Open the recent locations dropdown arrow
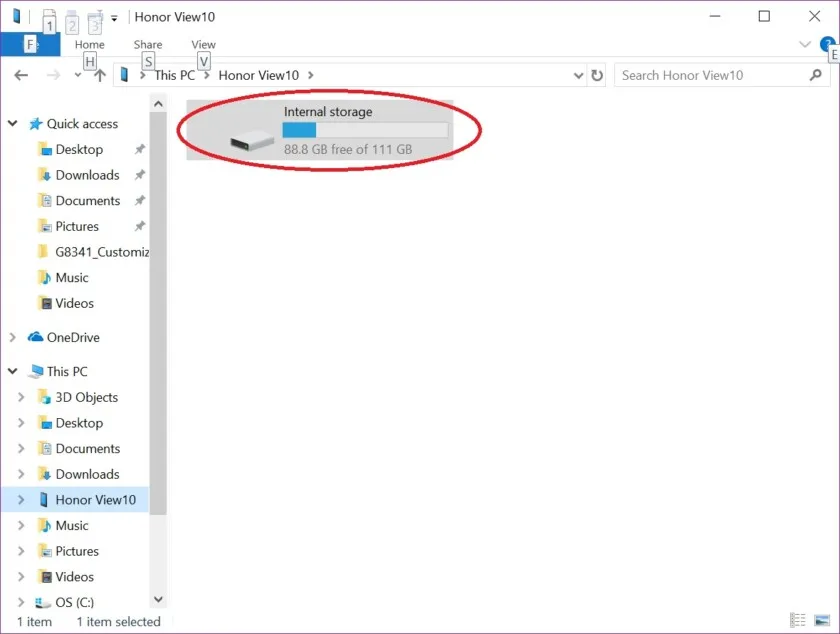The height and width of the screenshot is (634, 840). pyautogui.click(x=78, y=75)
